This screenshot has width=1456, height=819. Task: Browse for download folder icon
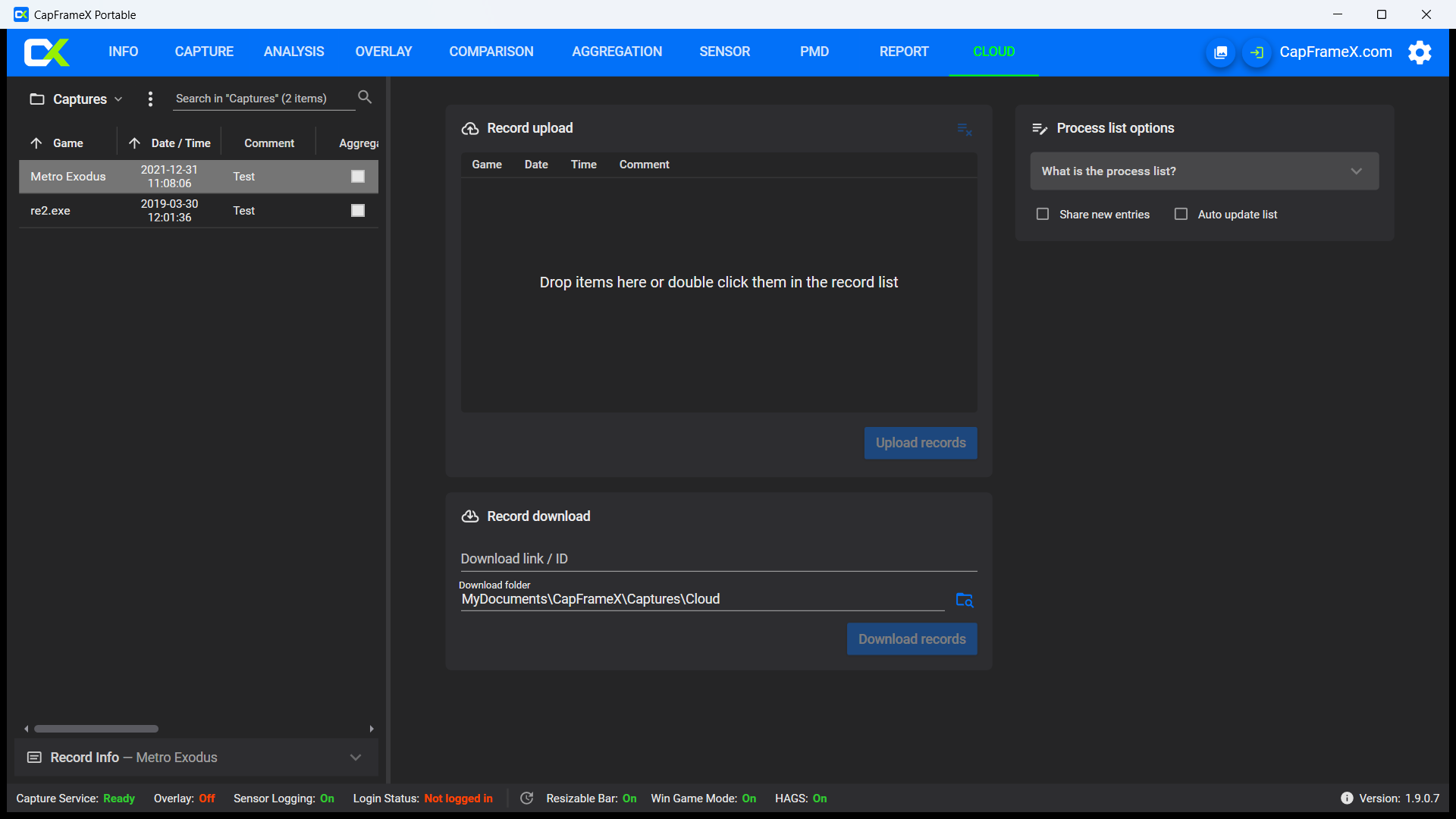(964, 600)
